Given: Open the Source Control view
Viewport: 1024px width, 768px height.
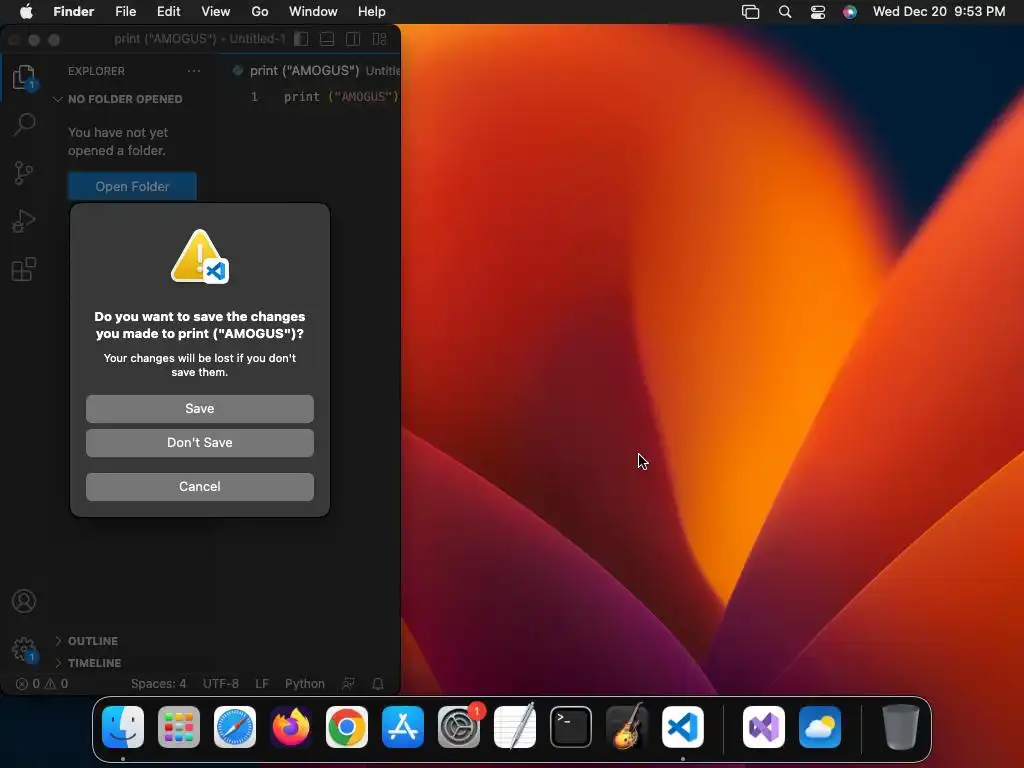Looking at the screenshot, I should (x=24, y=173).
